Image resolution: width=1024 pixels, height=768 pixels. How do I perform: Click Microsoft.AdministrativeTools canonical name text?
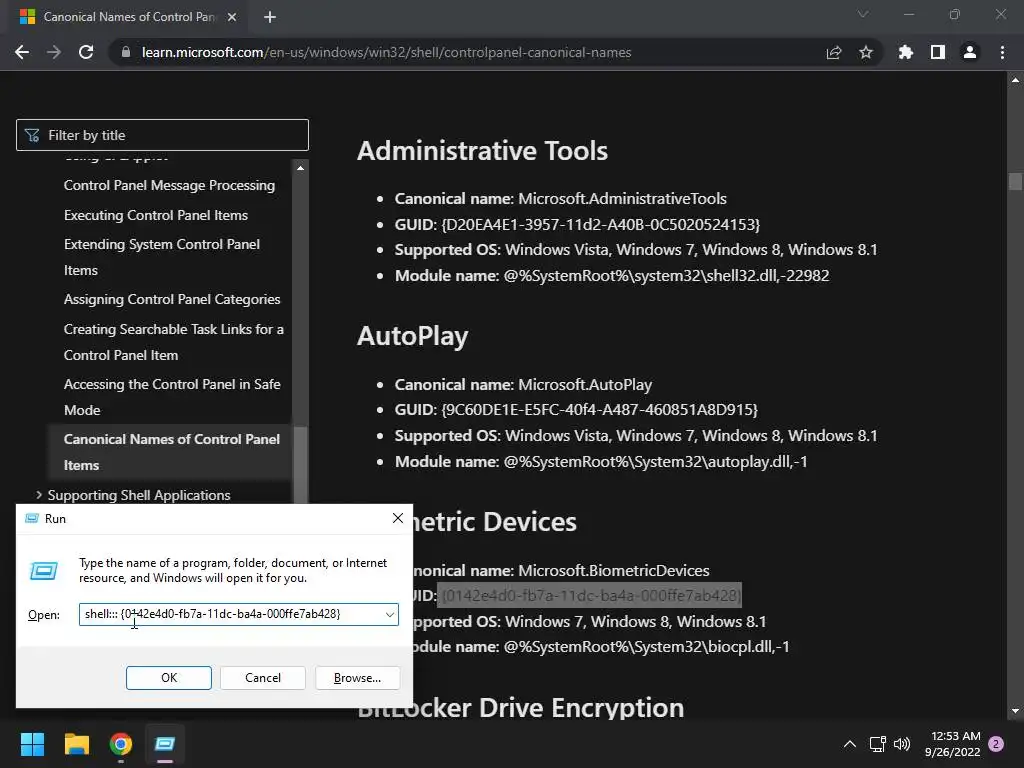point(622,199)
